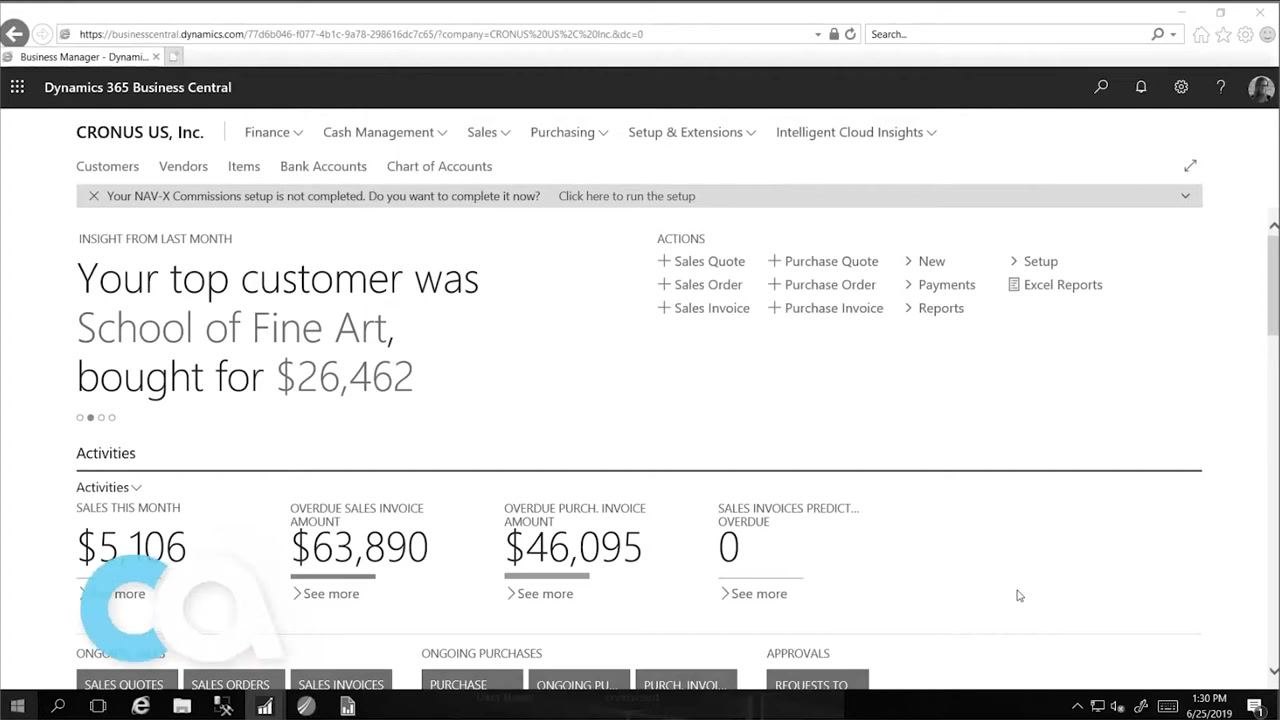The width and height of the screenshot is (1280, 720).
Task: Open the Help question mark icon
Action: tap(1221, 87)
